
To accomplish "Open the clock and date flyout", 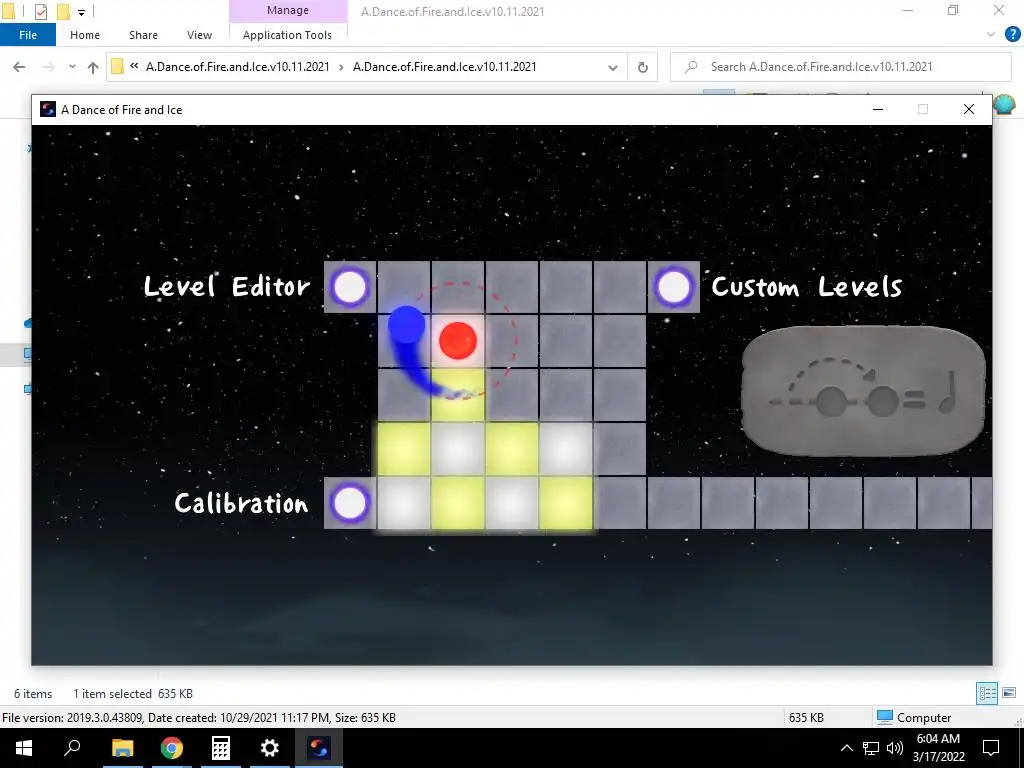I will click(x=938, y=748).
